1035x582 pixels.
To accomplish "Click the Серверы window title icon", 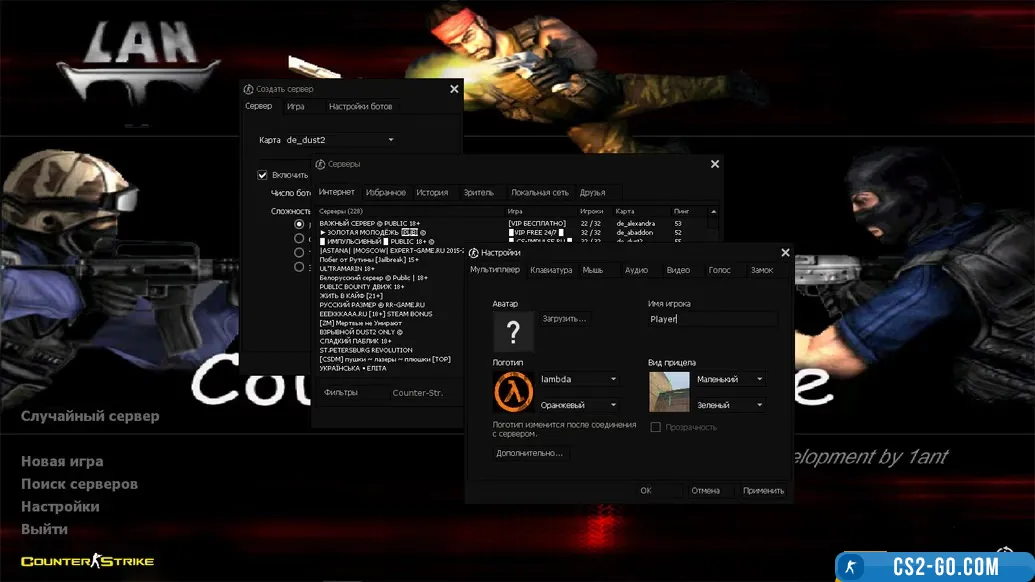I will pyautogui.click(x=320, y=164).
